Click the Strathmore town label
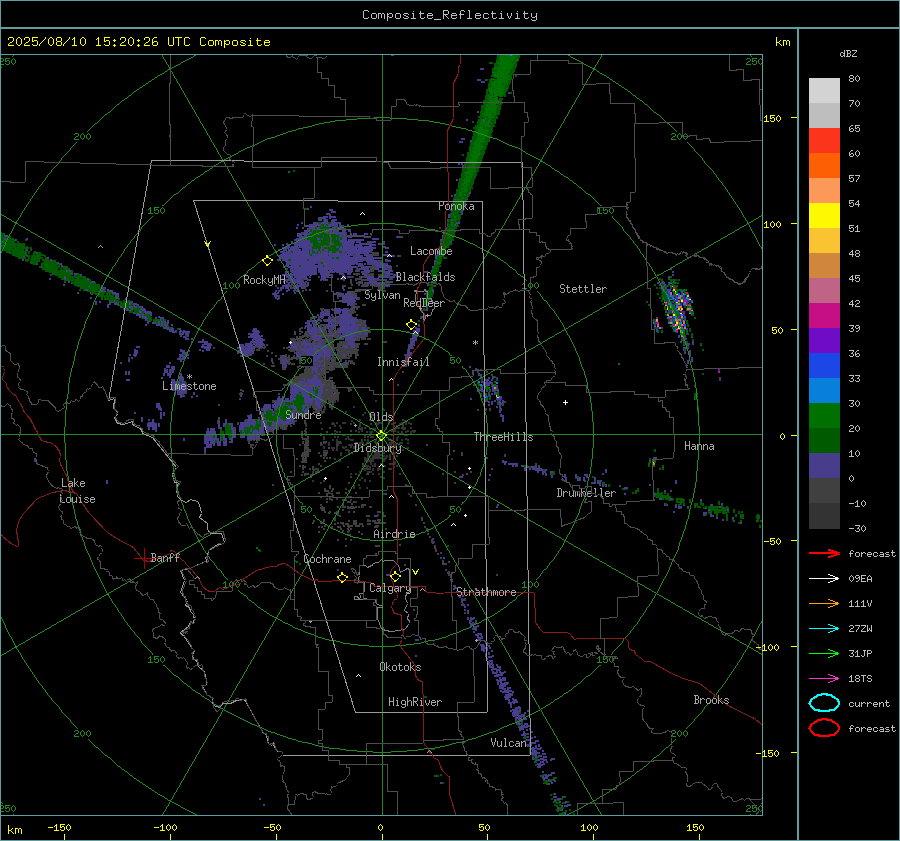 tap(486, 592)
